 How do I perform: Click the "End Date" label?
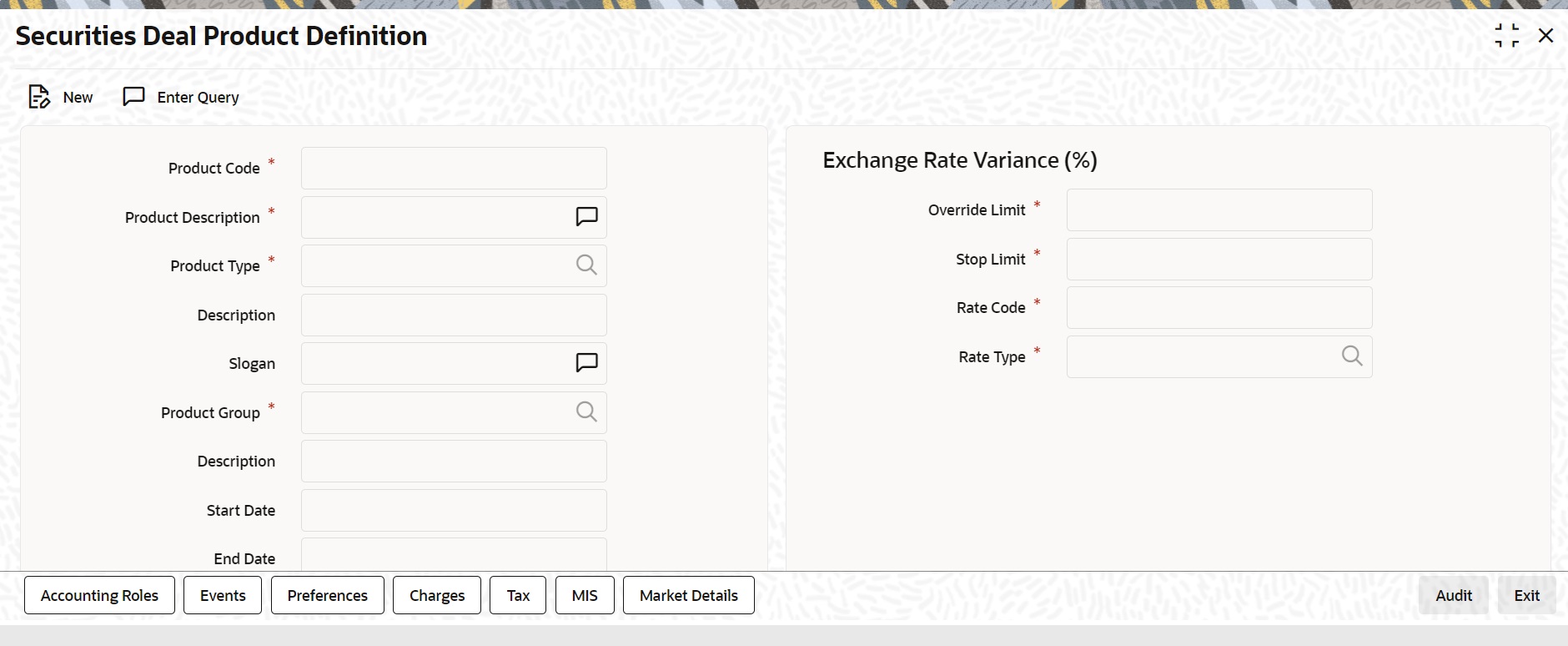(244, 559)
